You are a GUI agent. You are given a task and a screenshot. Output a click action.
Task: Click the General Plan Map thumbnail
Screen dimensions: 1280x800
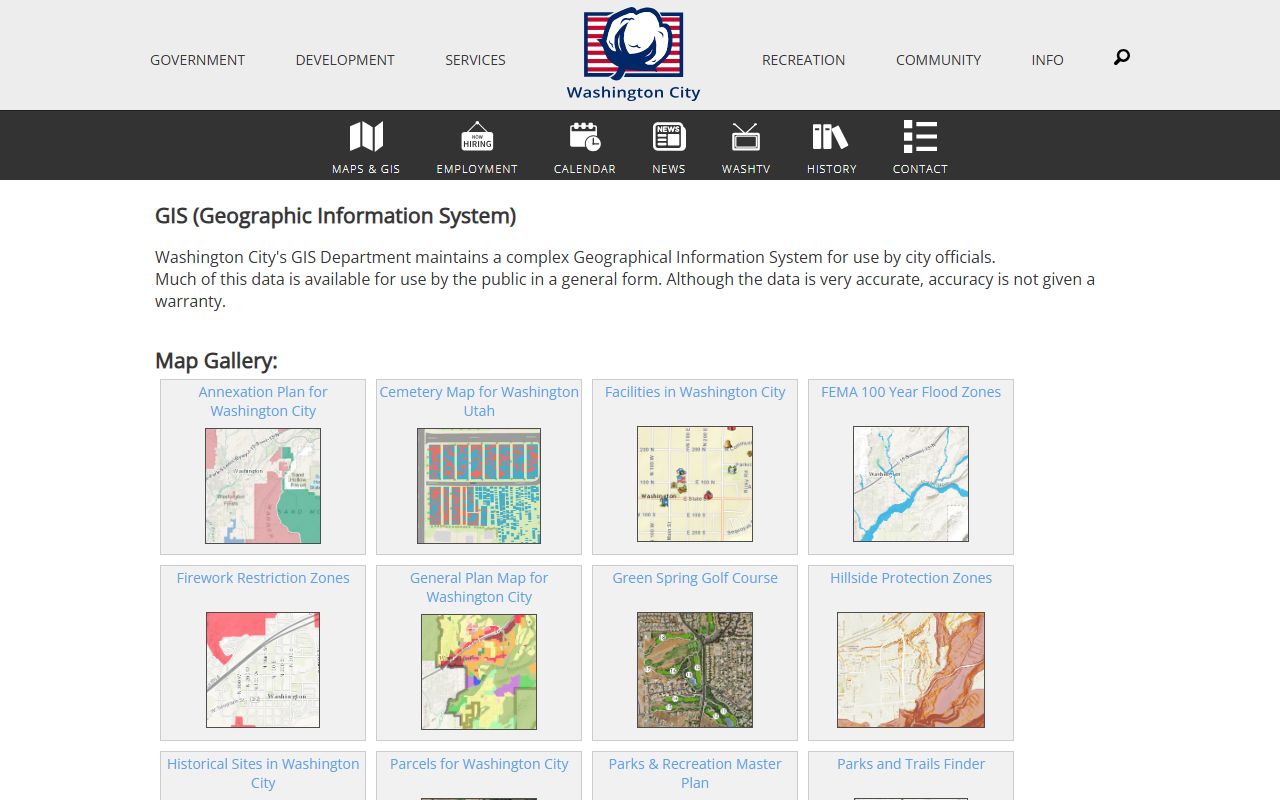click(479, 672)
